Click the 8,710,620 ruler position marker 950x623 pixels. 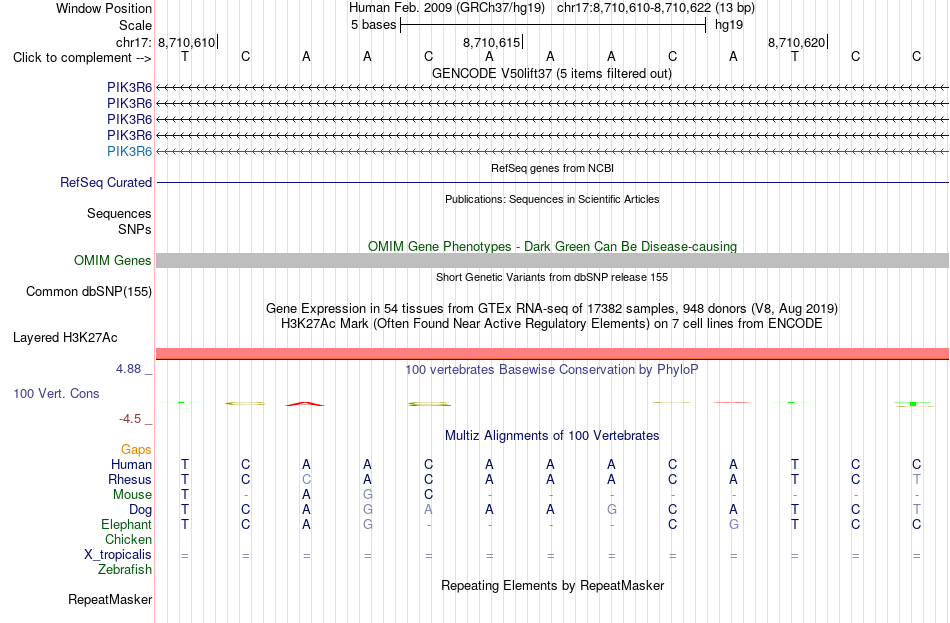(797, 42)
